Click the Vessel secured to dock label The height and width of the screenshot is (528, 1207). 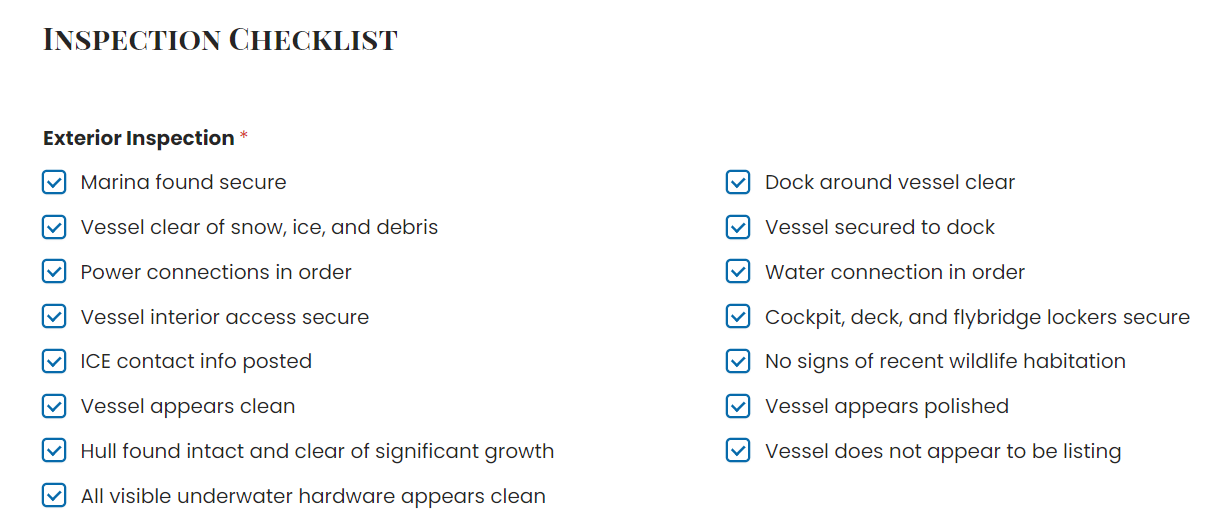point(879,228)
